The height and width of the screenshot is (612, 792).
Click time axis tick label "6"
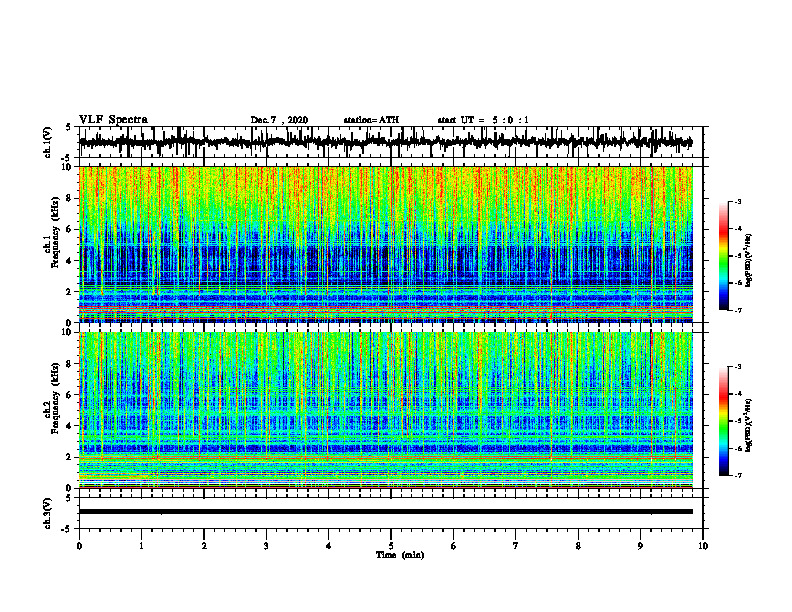[x=454, y=546]
